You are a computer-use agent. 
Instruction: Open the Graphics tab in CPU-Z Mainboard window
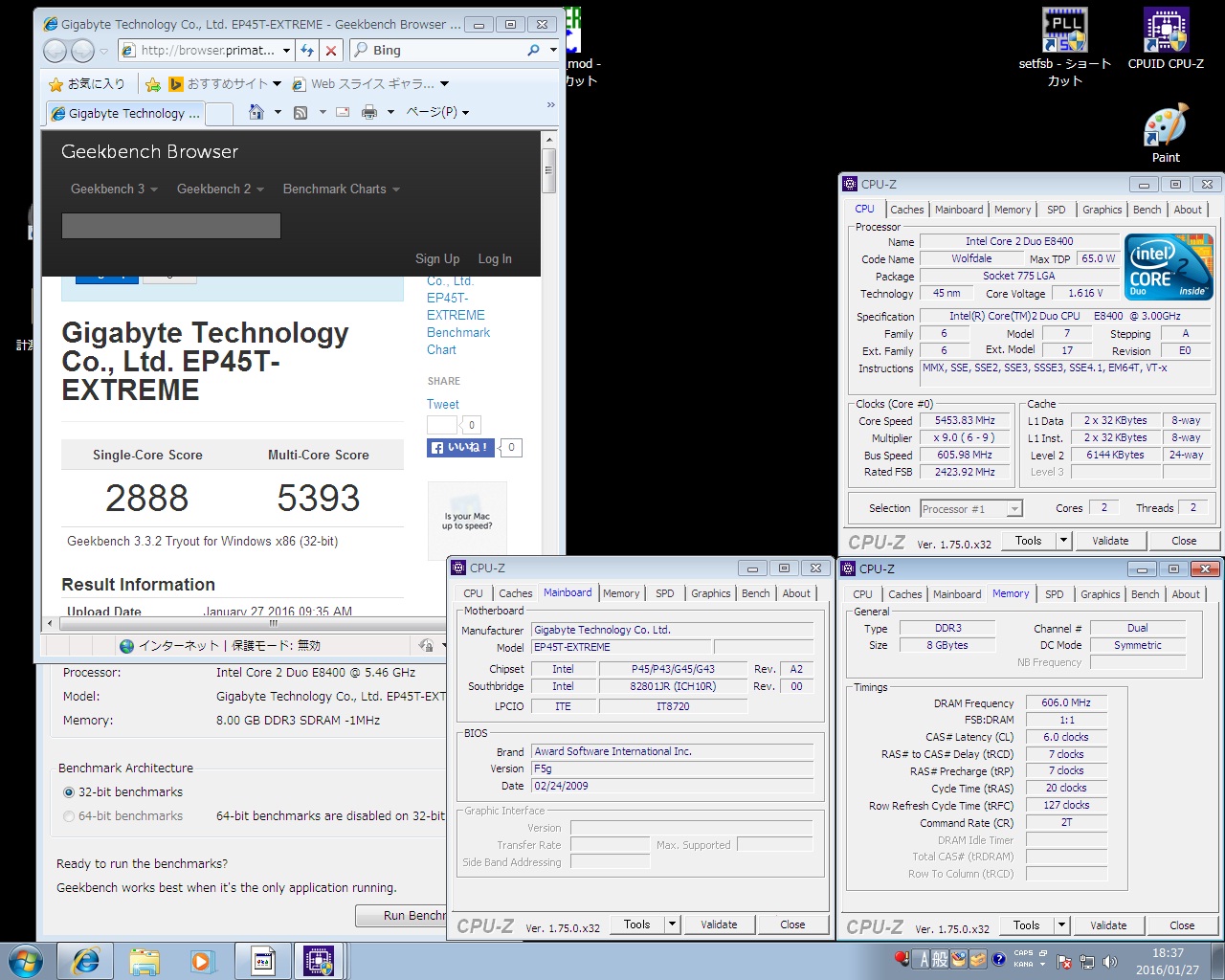pos(711,593)
